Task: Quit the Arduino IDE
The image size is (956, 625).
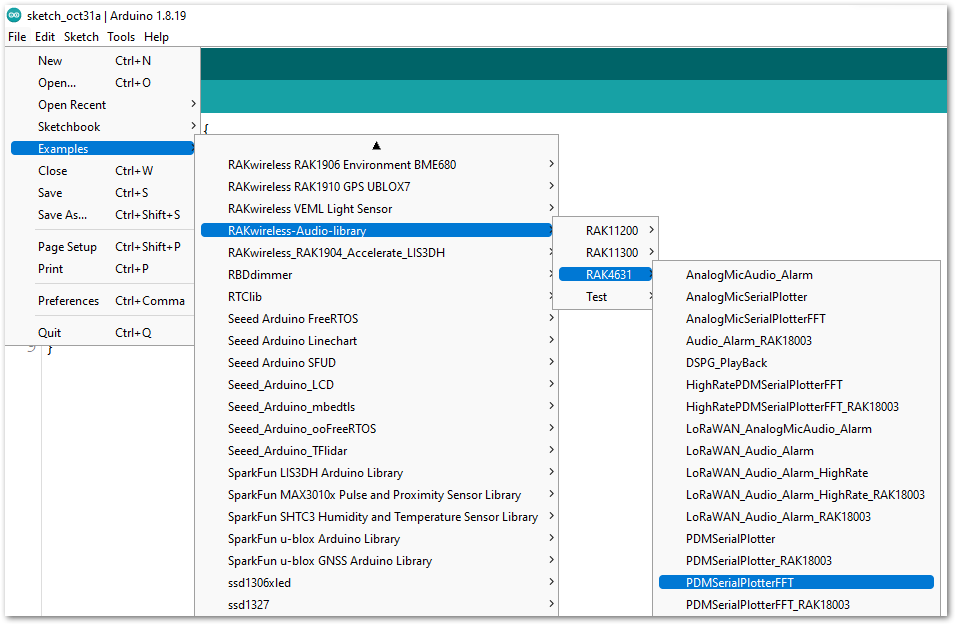Action: 51,332
